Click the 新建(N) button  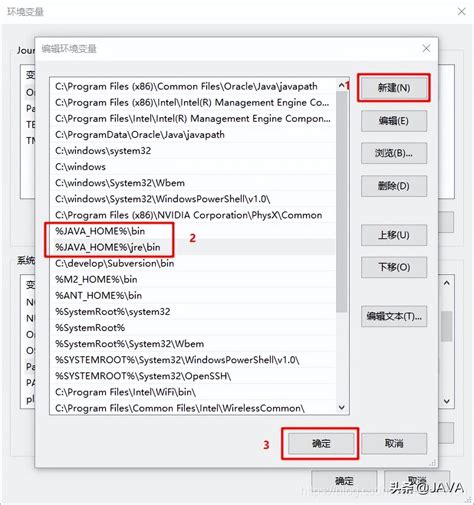(394, 88)
